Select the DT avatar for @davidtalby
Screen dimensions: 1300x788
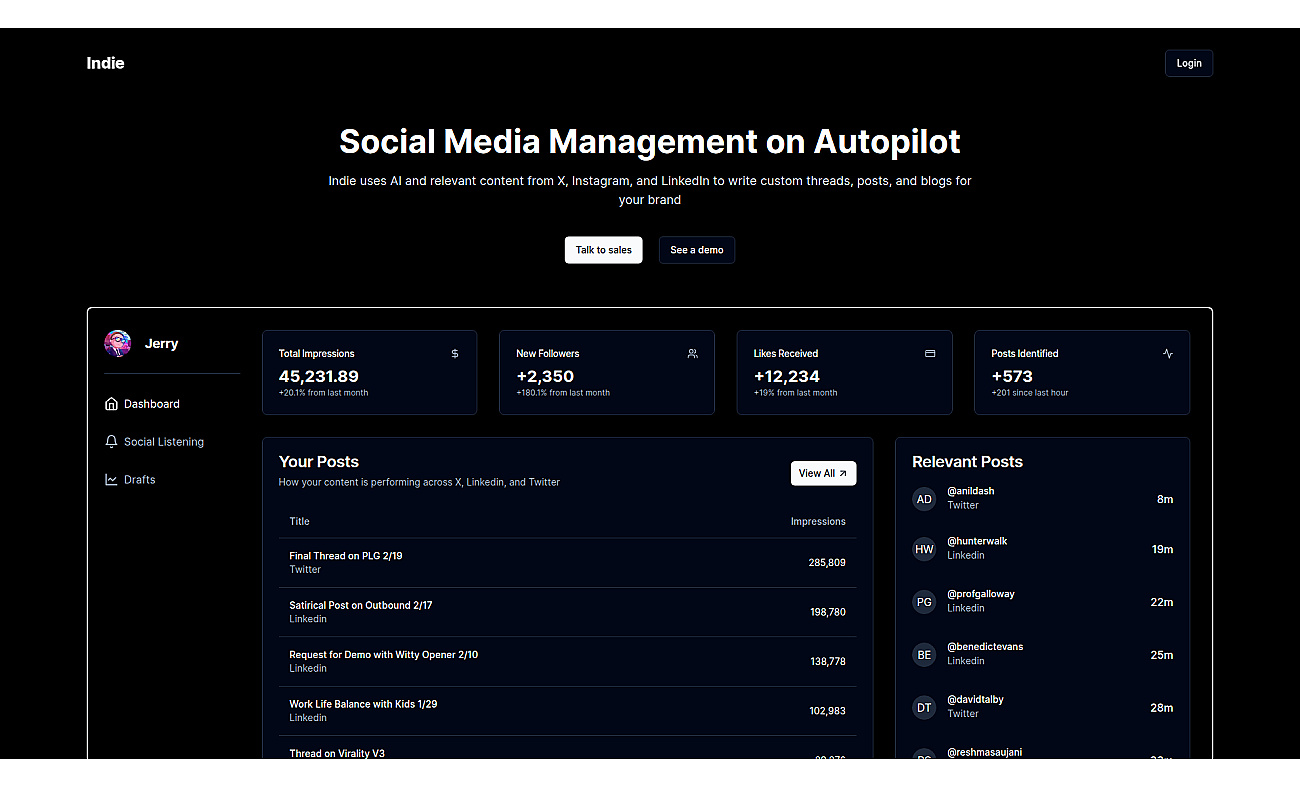[924, 708]
